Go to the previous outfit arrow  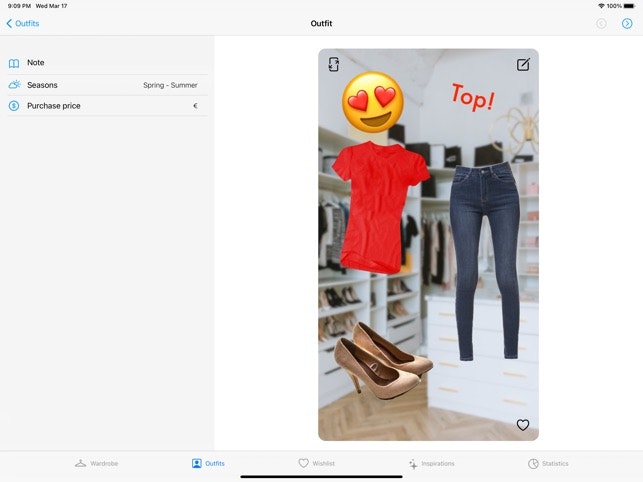(x=601, y=23)
